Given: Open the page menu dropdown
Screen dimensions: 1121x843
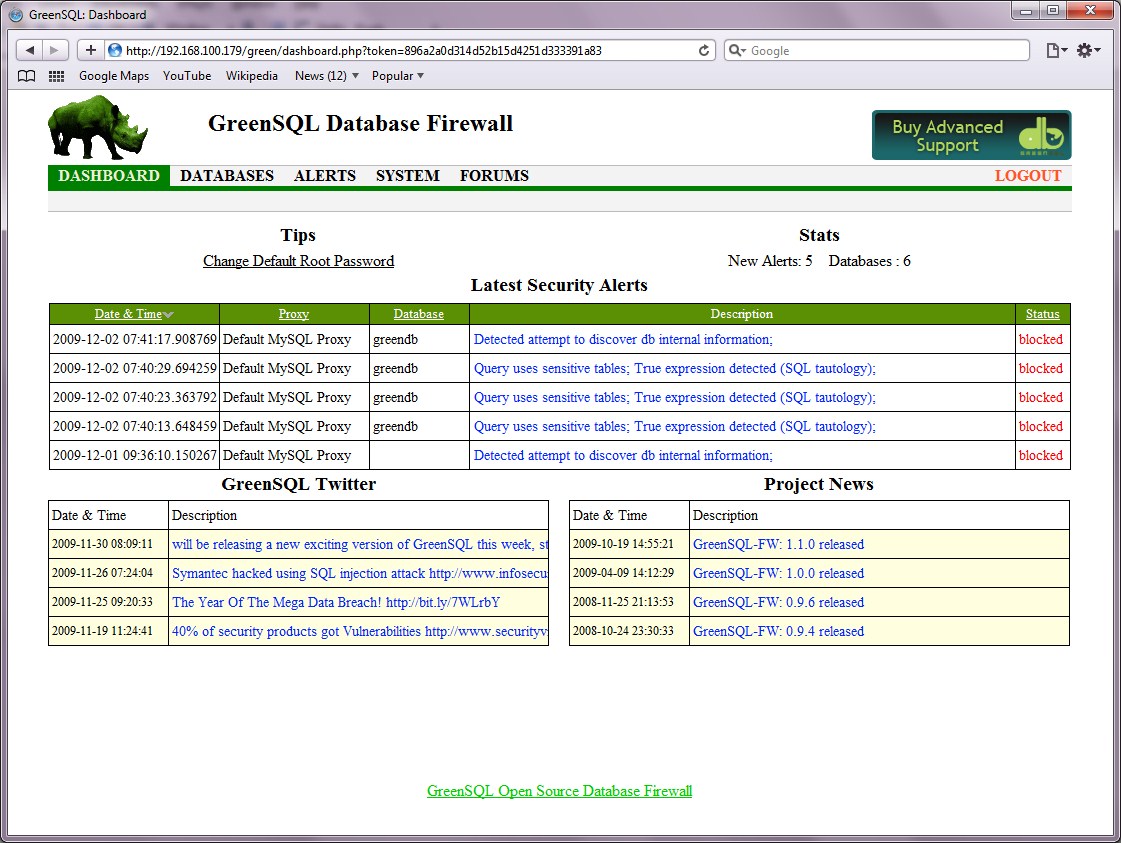Looking at the screenshot, I should [1056, 50].
